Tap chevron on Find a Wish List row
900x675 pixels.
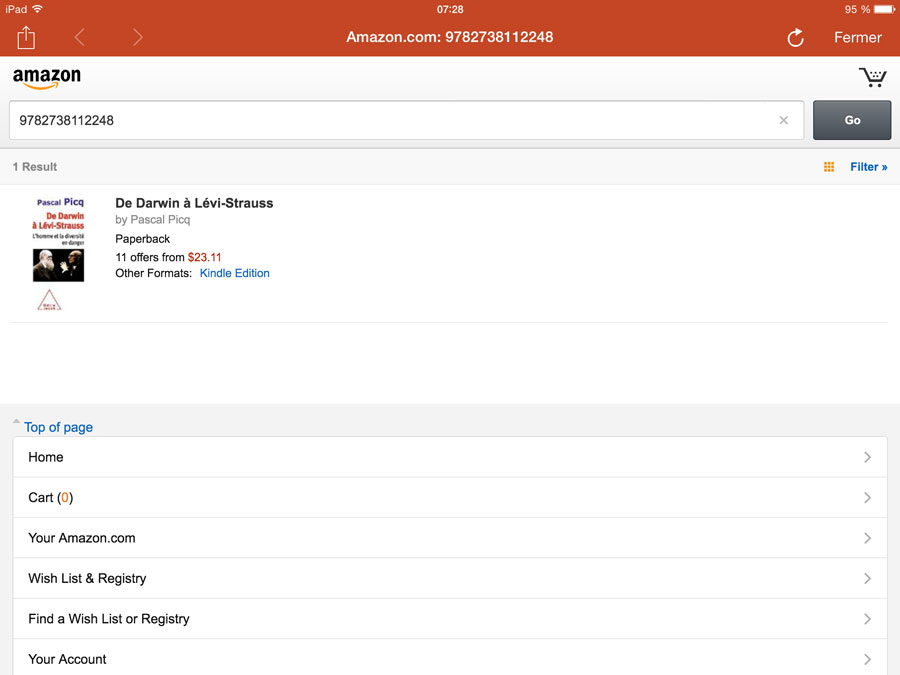tap(867, 619)
